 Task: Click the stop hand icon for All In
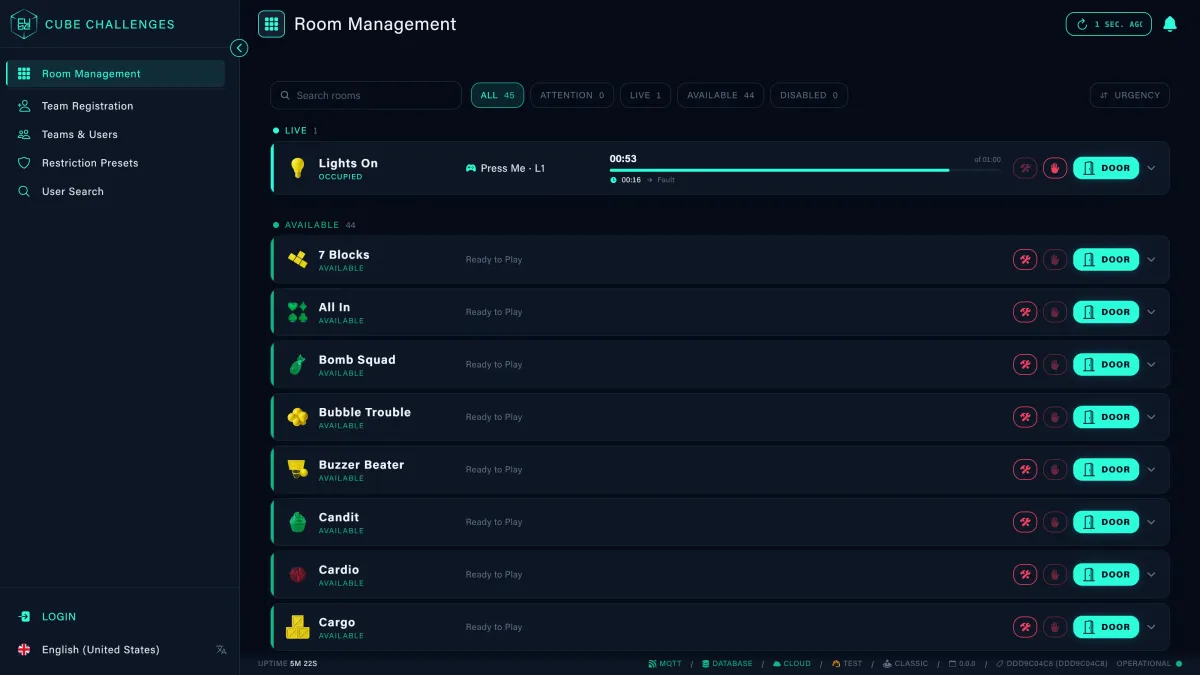pyautogui.click(x=1055, y=312)
